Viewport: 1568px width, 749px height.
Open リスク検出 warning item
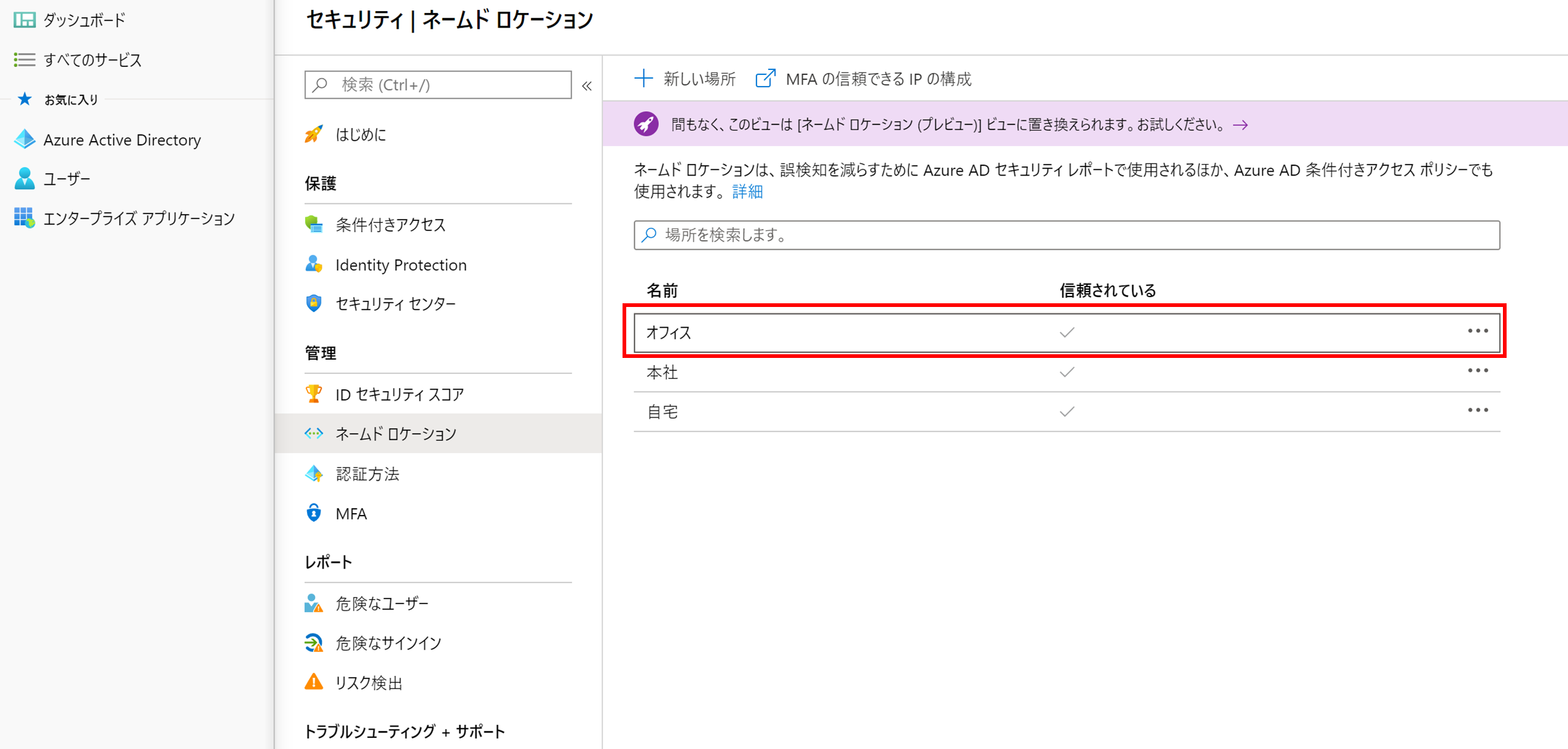(x=368, y=683)
